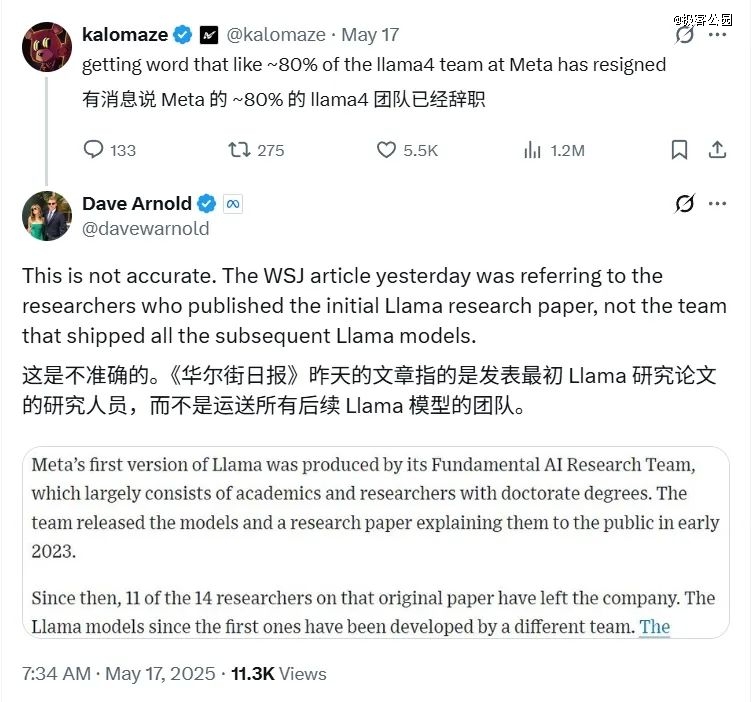751x702 pixels.
Task: Click the 11.3K Views count
Action: (x=279, y=674)
